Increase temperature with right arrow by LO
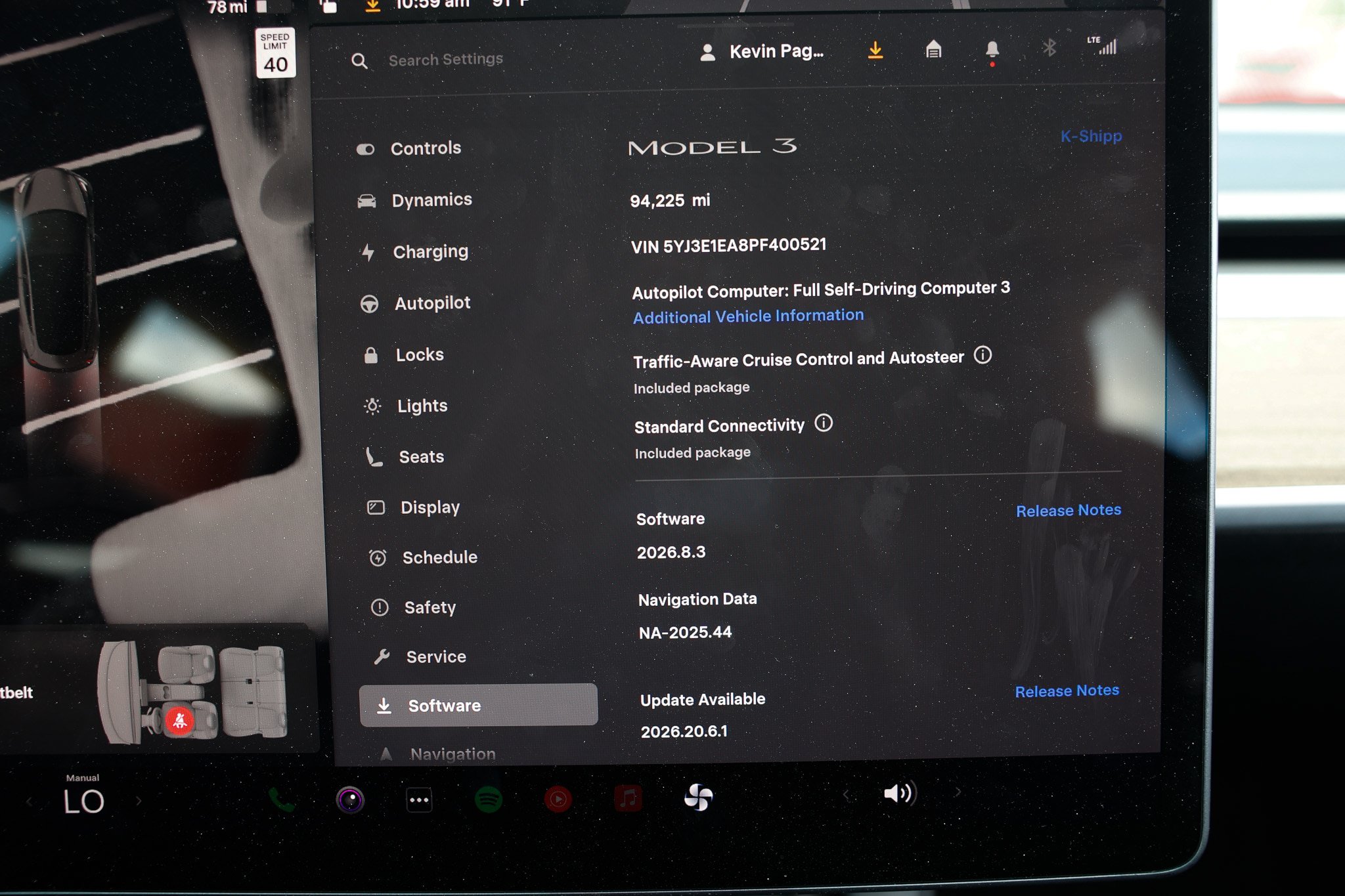 point(139,801)
